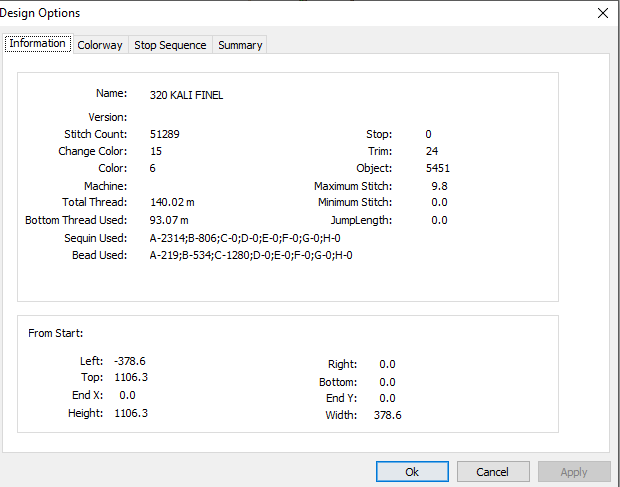Confirm with the Ok button
This screenshot has height=487, width=620.
412,472
